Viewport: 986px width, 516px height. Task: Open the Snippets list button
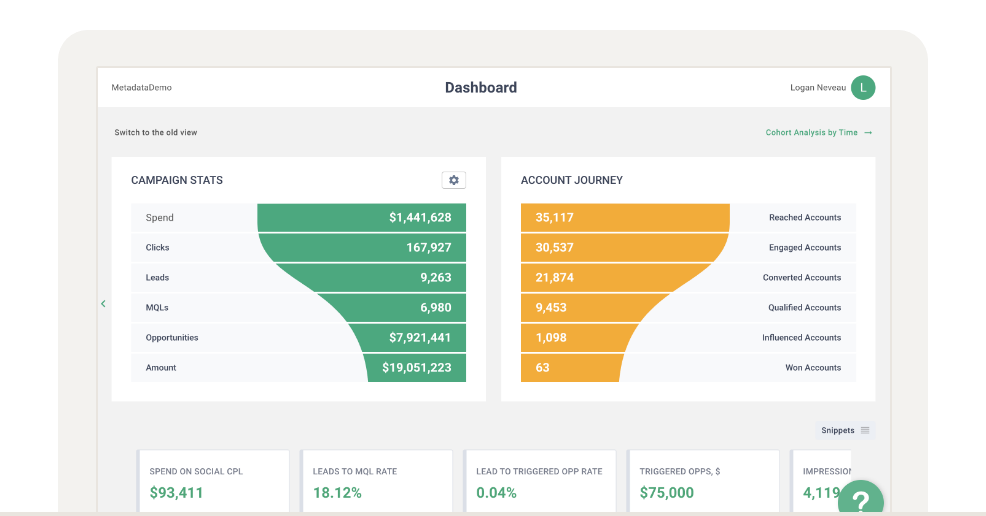tap(845, 431)
